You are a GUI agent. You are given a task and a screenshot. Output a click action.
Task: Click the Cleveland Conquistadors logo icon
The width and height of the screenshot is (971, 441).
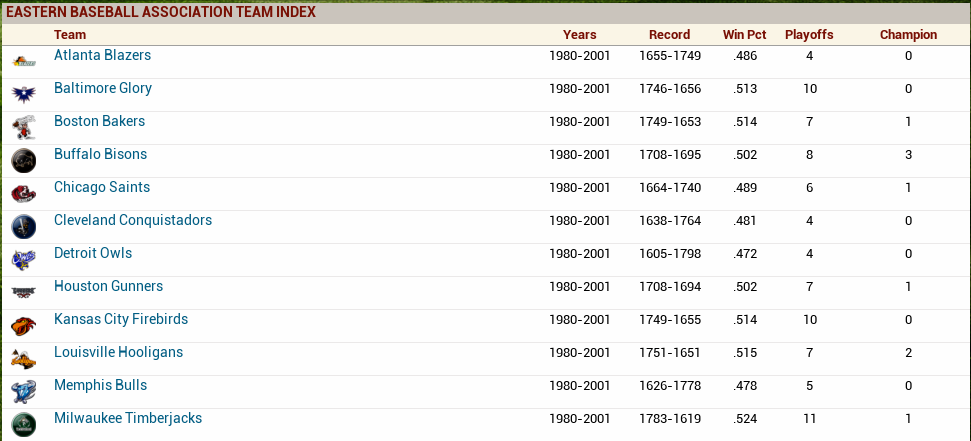point(24,226)
